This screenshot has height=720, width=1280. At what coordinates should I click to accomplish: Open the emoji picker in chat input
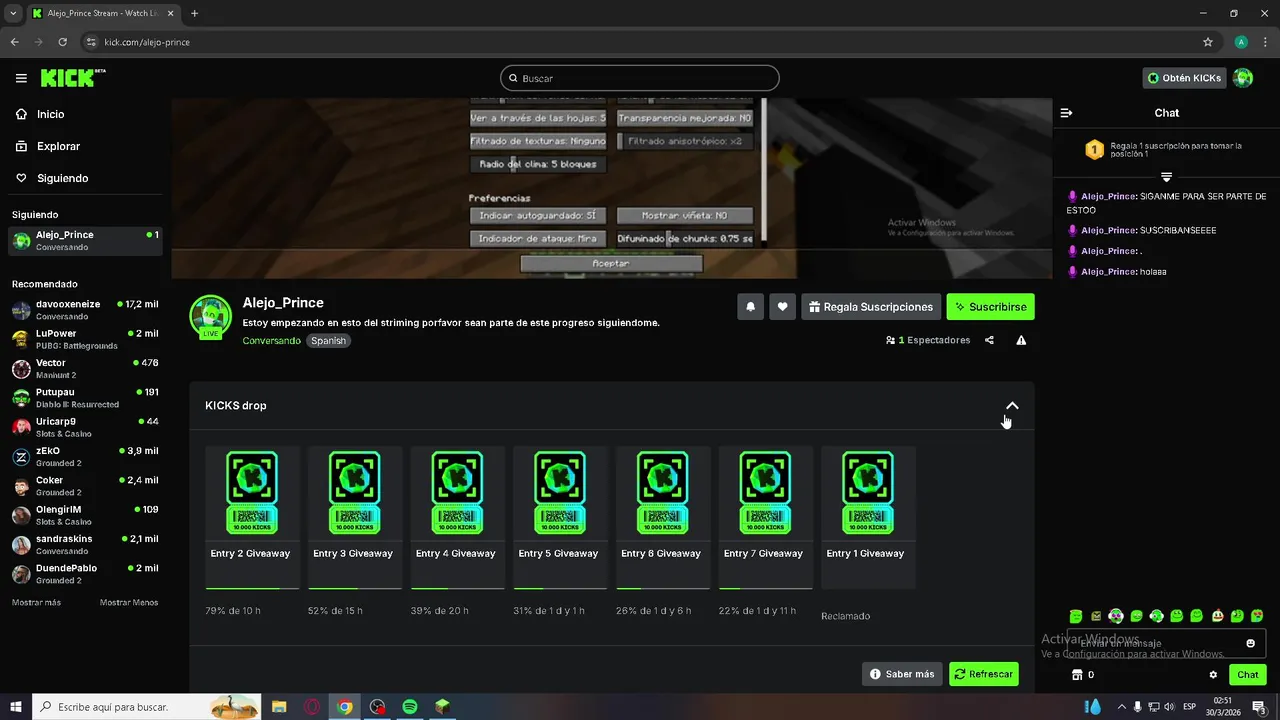(x=1250, y=643)
